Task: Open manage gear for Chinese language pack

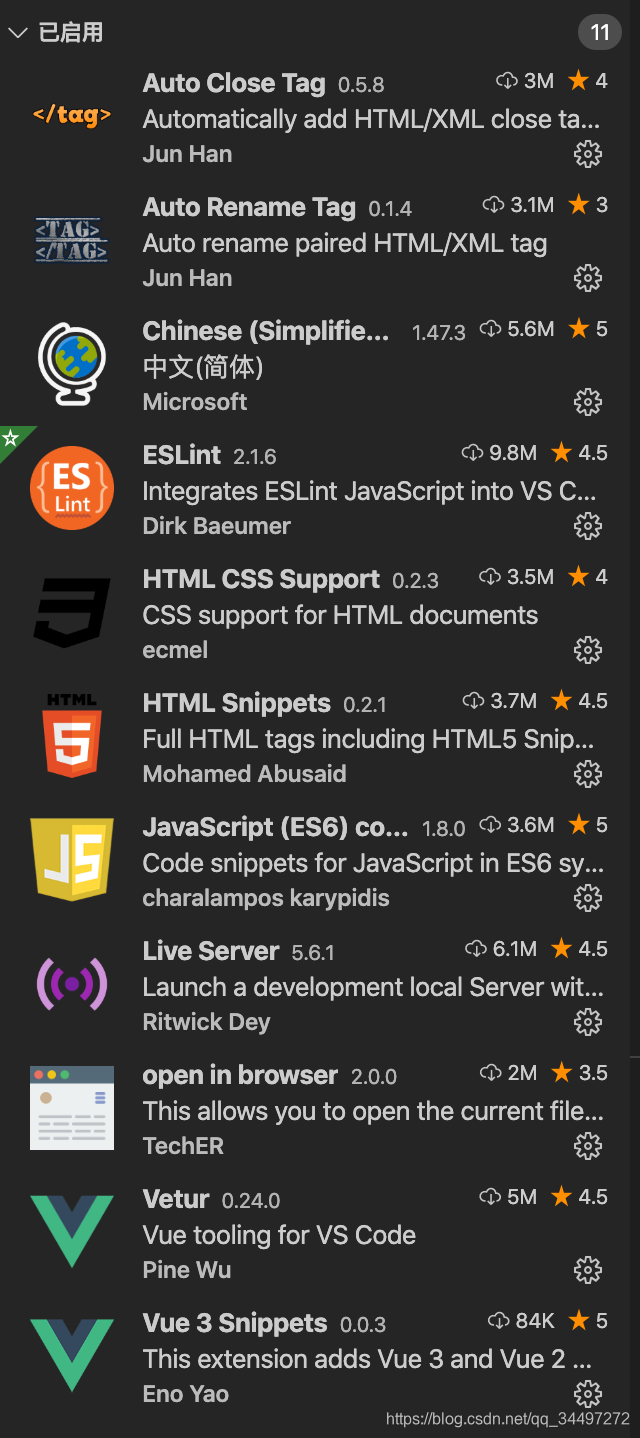Action: point(588,402)
